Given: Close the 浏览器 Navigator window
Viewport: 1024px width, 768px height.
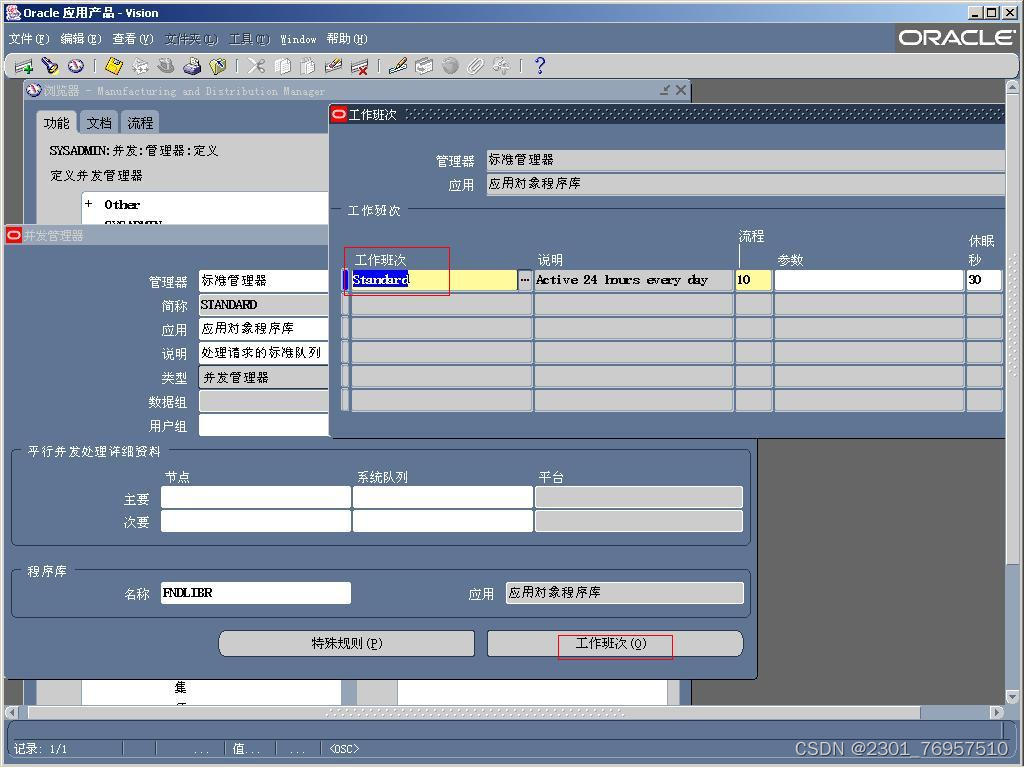Looking at the screenshot, I should point(681,90).
